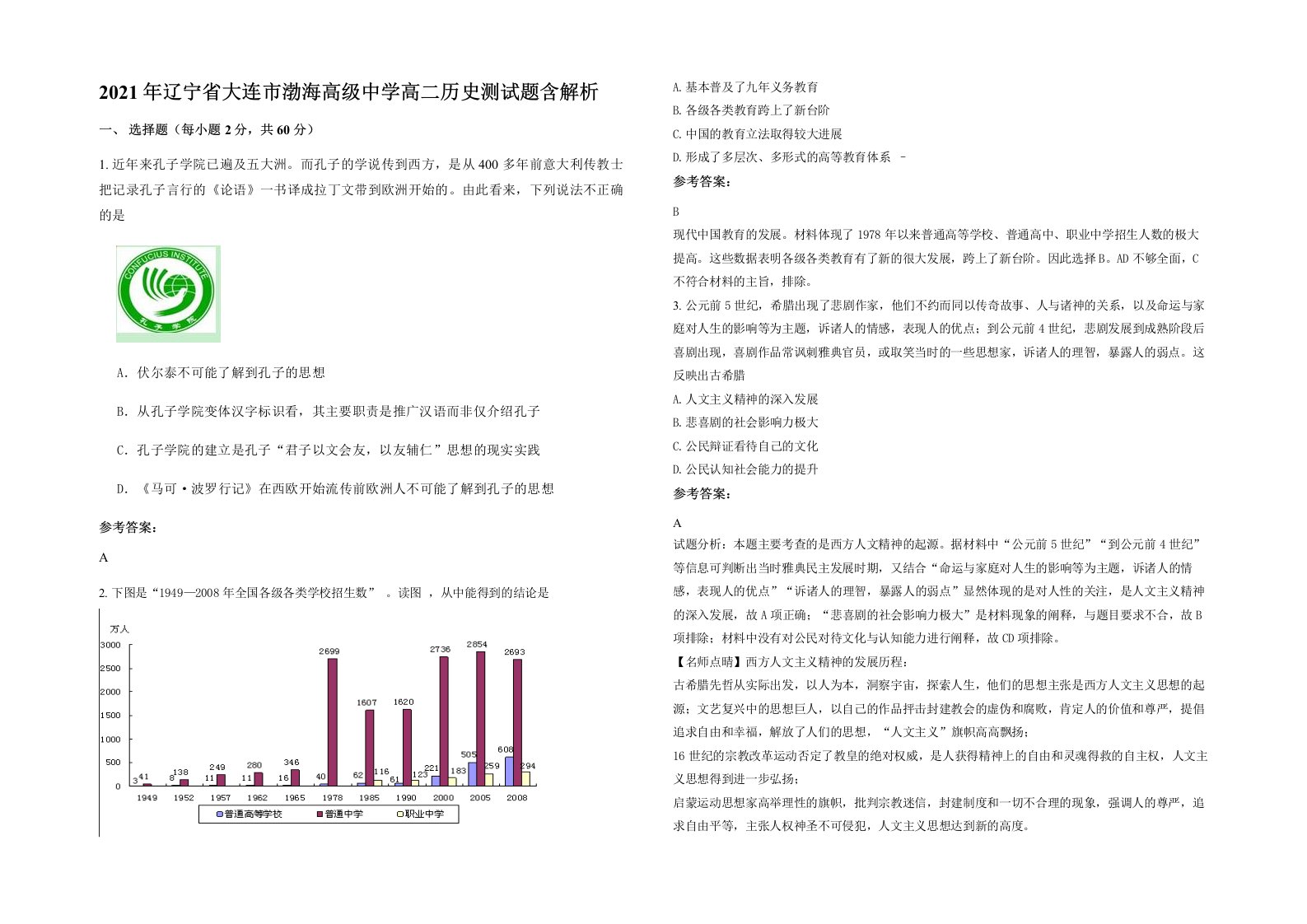Click the answer explanation line starting '现代中国教育的发展'
1307x924 pixels.
(936, 235)
